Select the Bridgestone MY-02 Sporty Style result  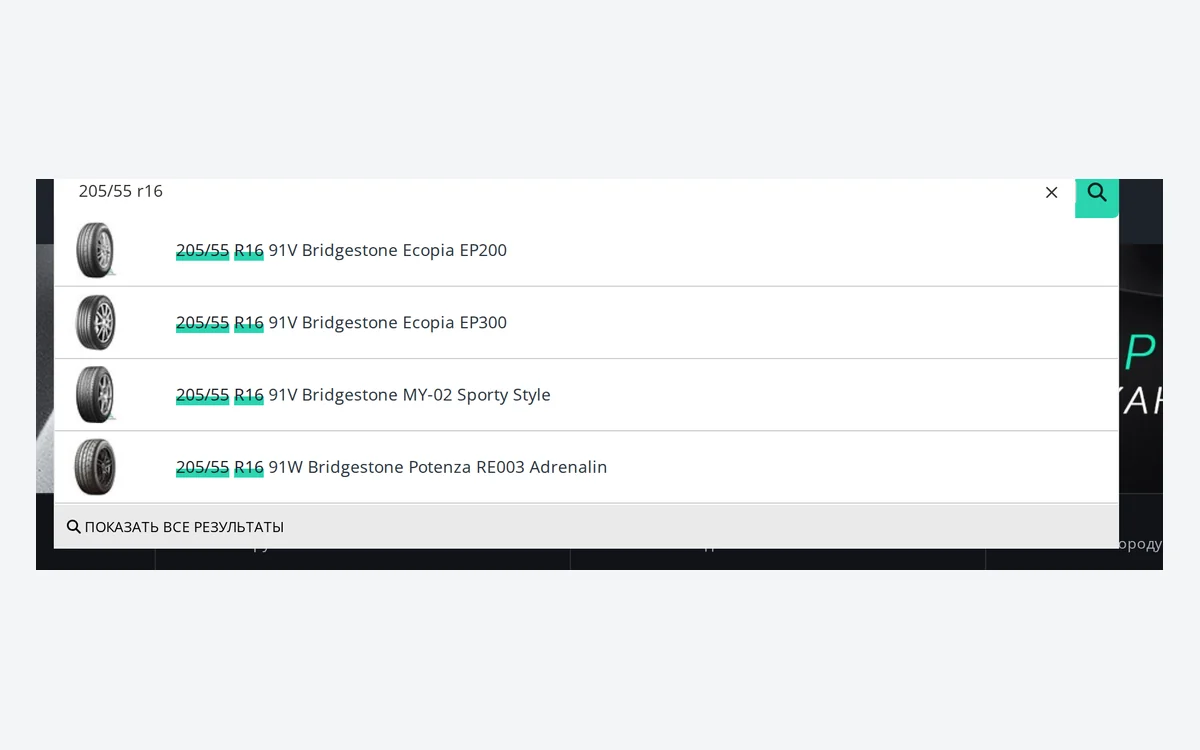point(586,395)
